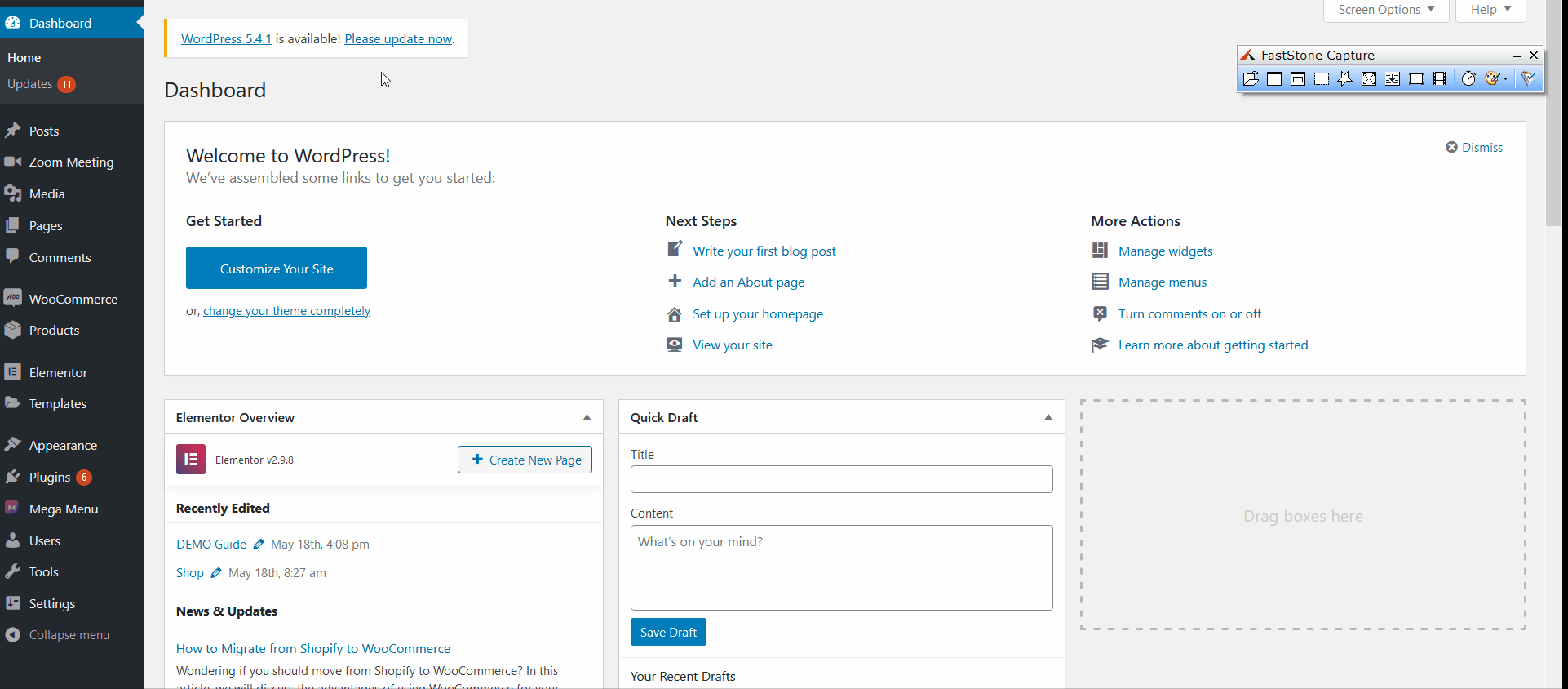Select Capture Scrolling Window icon
Viewport: 1568px width, 689px height.
[1393, 79]
